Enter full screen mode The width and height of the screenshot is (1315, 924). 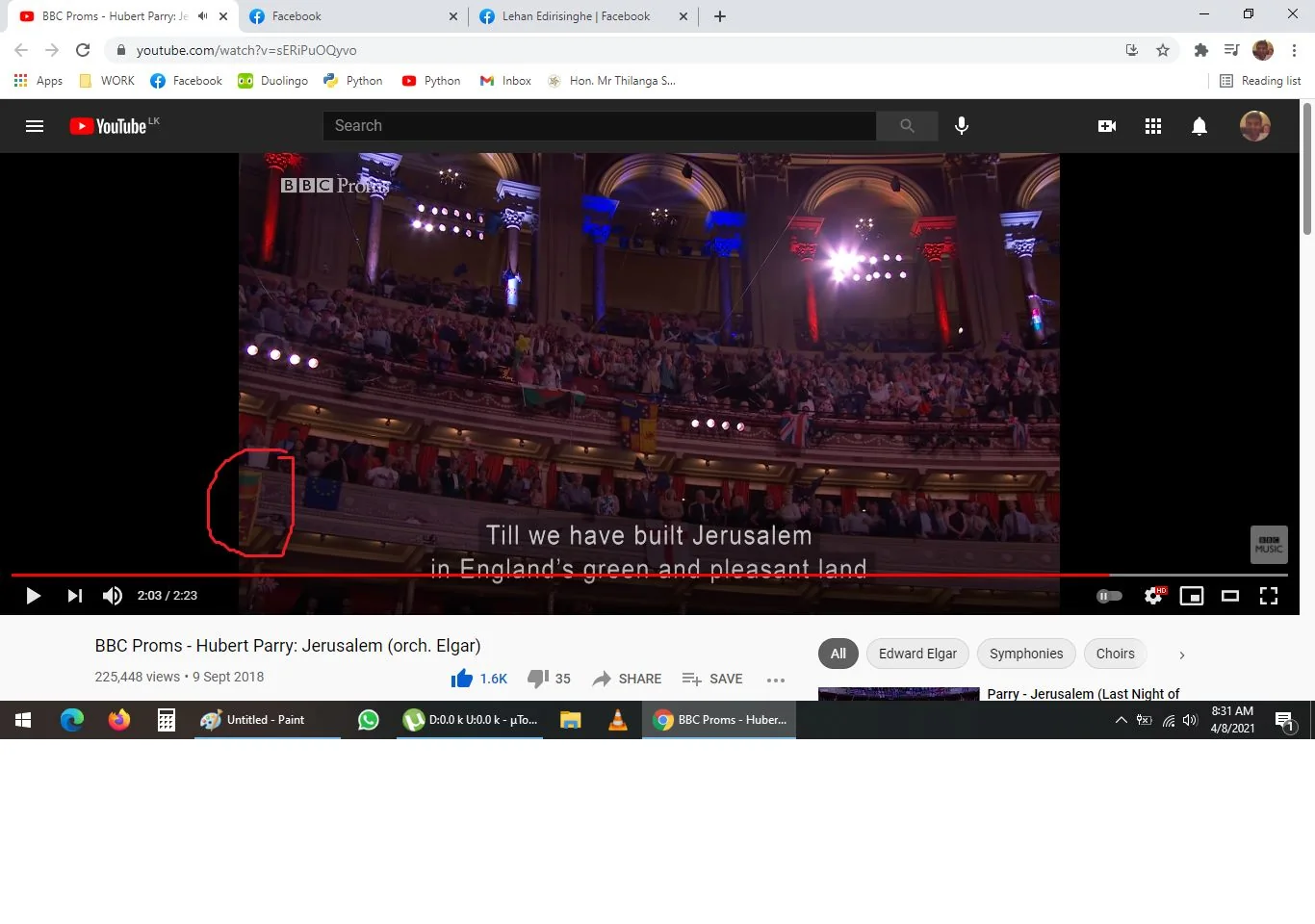click(x=1269, y=596)
